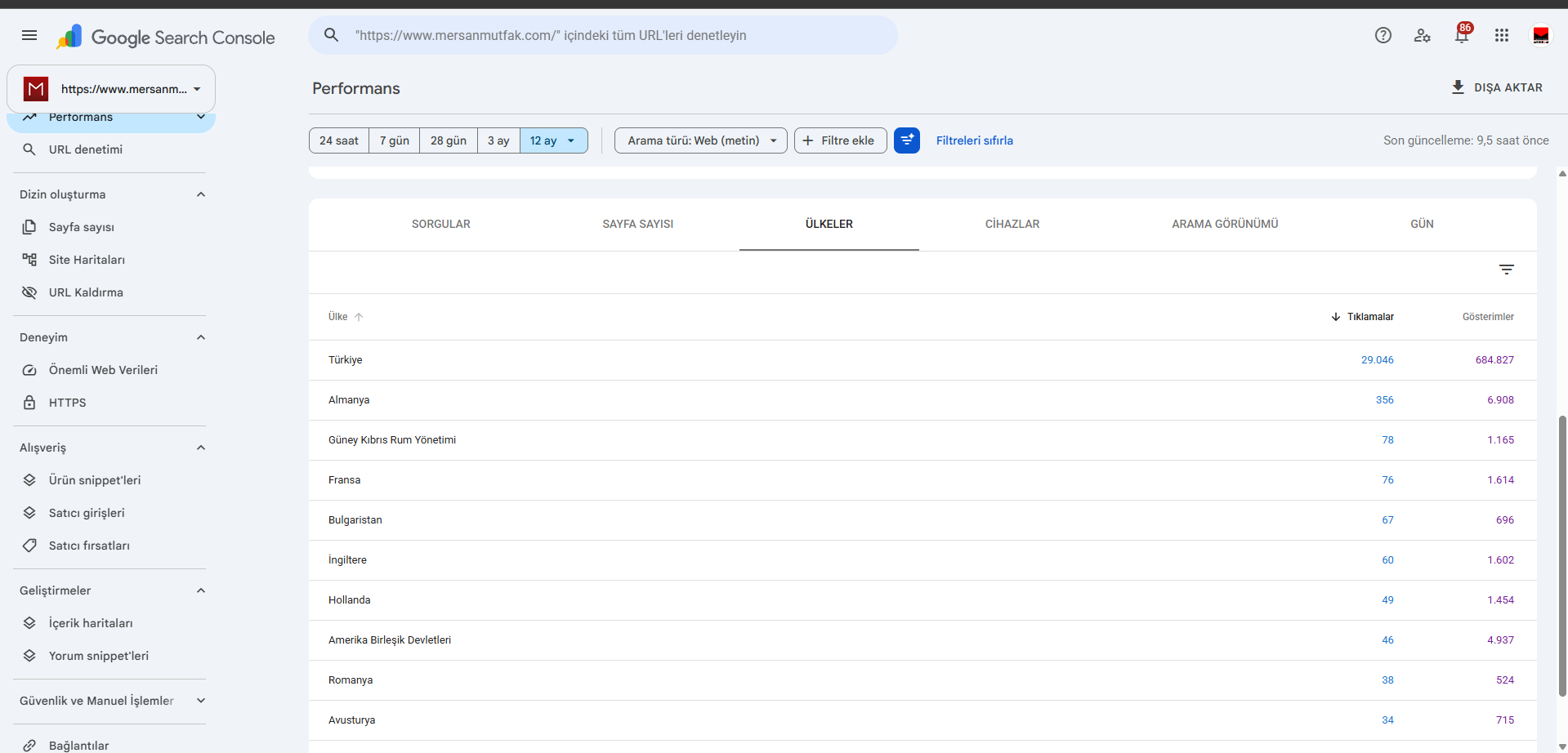Viewport: 1568px width, 753px height.
Task: Click the page vertical scrollbar
Action: [x=1562, y=555]
